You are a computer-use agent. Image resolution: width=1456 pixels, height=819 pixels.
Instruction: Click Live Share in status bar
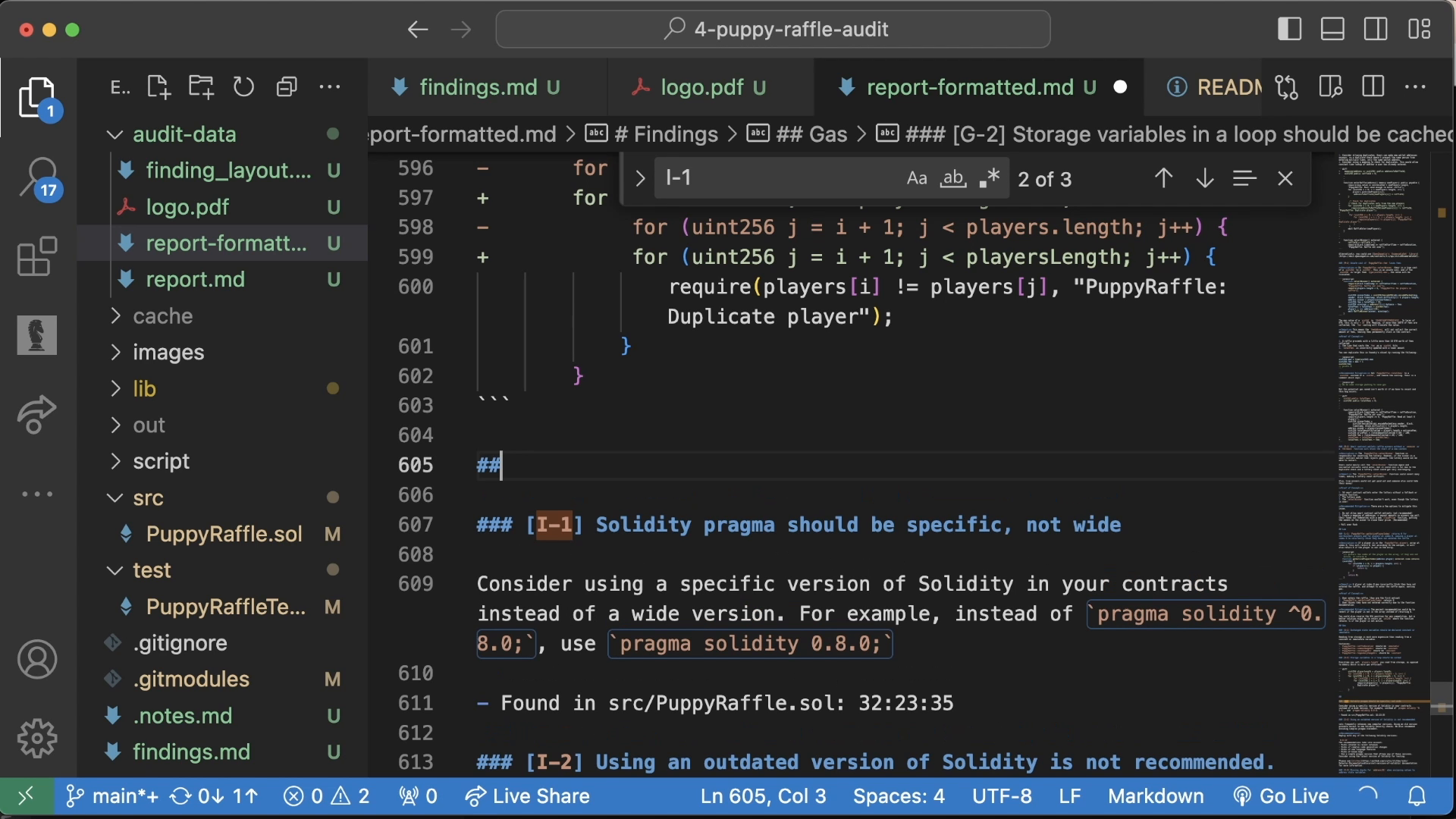528,796
